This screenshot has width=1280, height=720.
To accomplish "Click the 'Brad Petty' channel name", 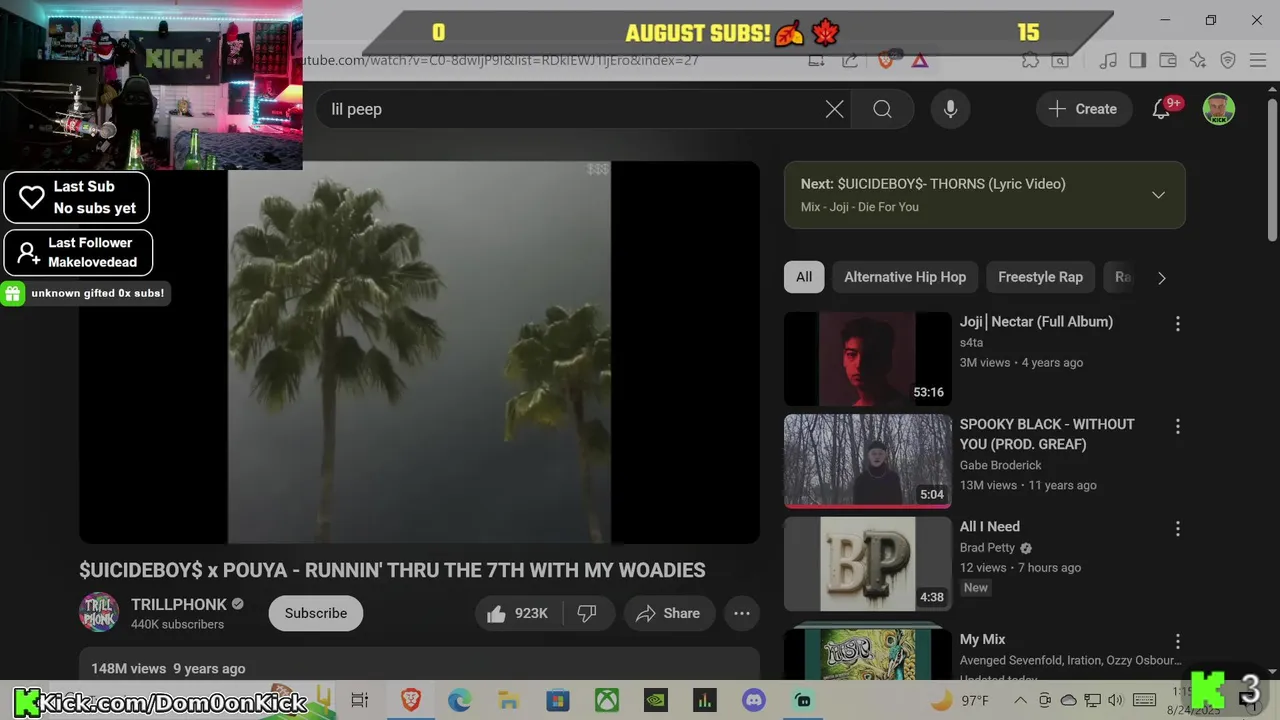I will tap(988, 547).
